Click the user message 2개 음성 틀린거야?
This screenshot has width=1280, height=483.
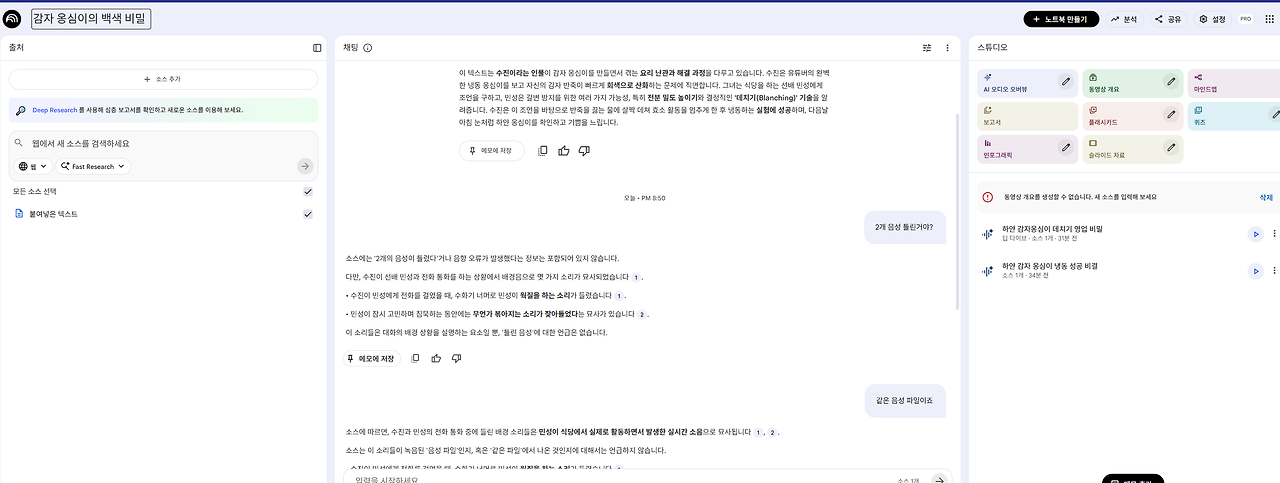coord(903,227)
